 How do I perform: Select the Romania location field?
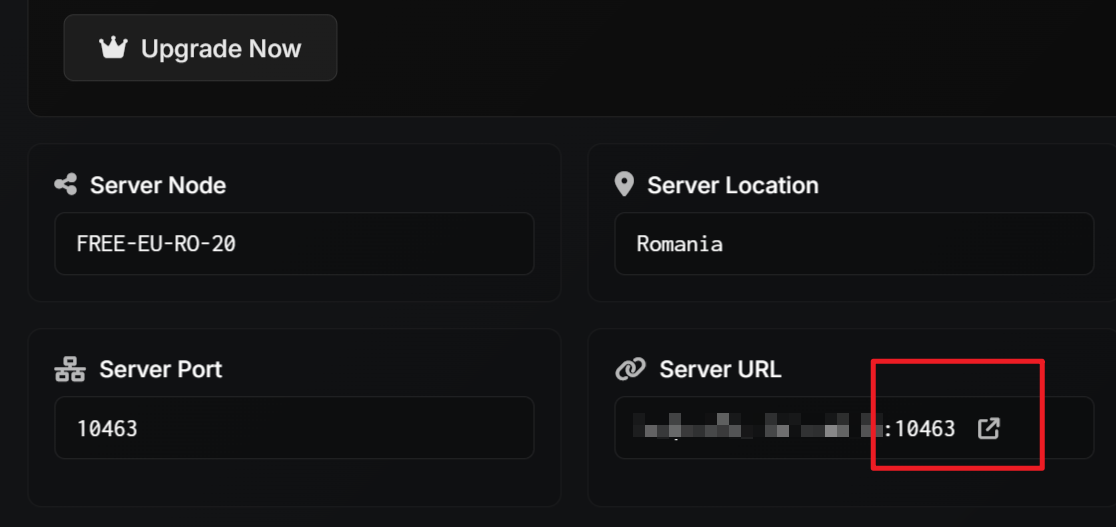854,244
